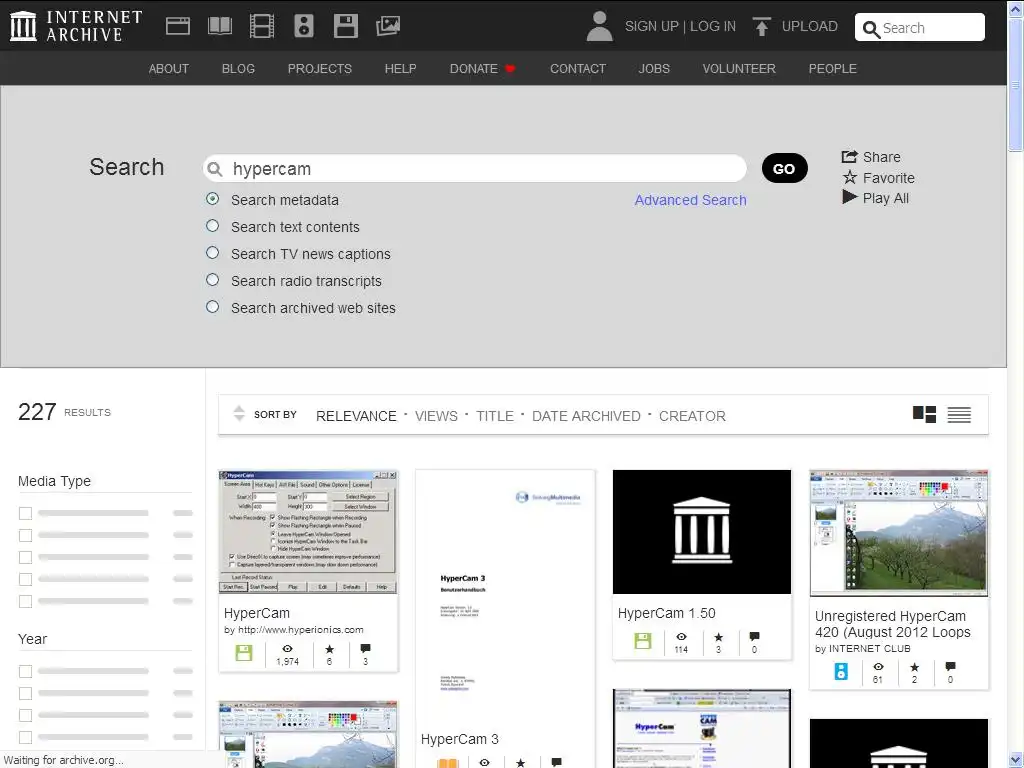Open the JOBS menu item
1024x768 pixels.
click(x=654, y=69)
